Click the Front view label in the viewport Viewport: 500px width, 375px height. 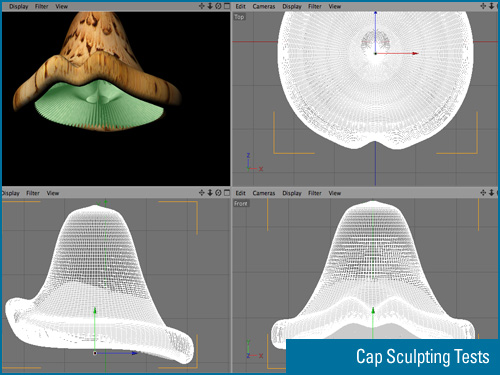click(x=241, y=203)
